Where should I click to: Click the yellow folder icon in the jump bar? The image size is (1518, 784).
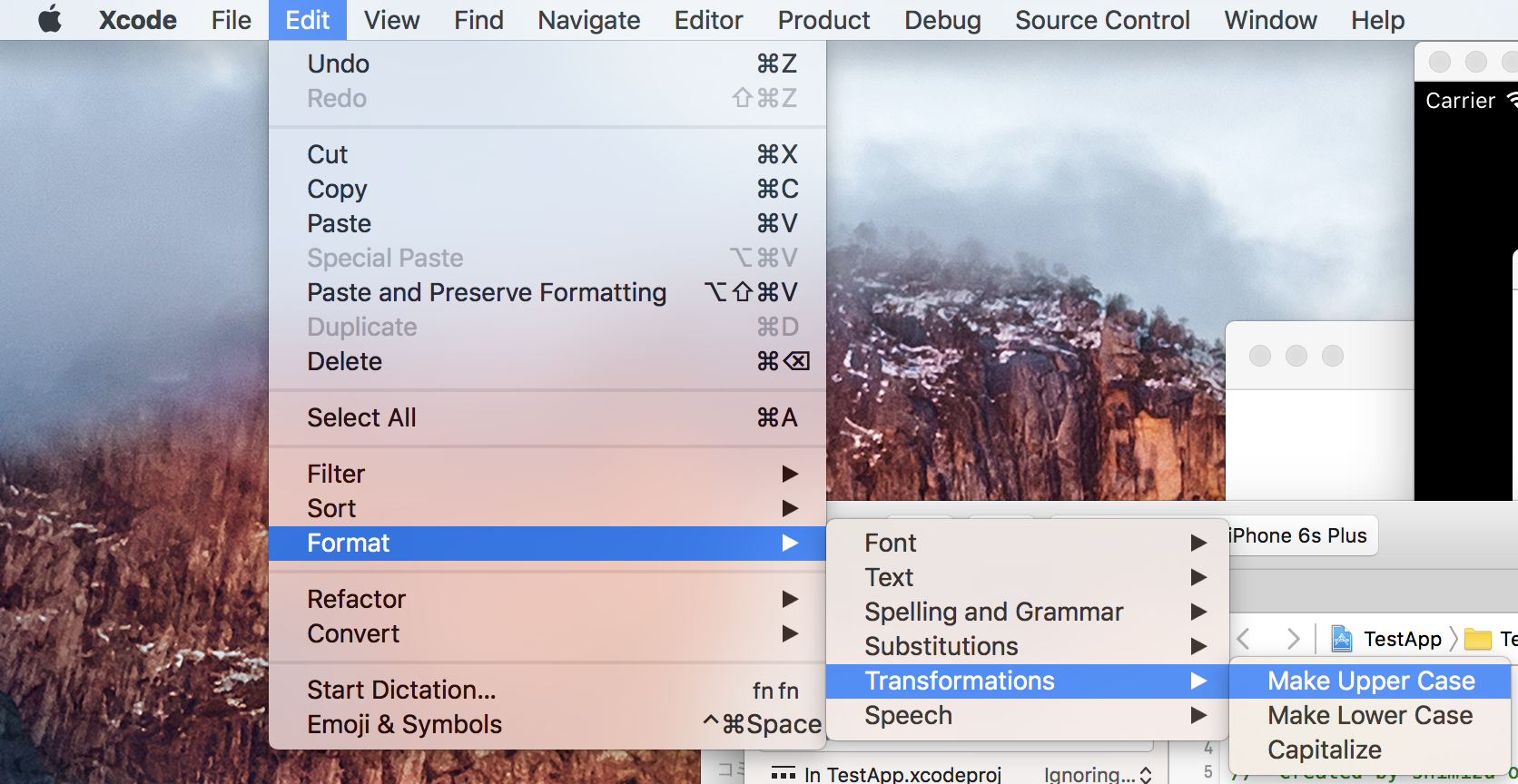(x=1478, y=639)
